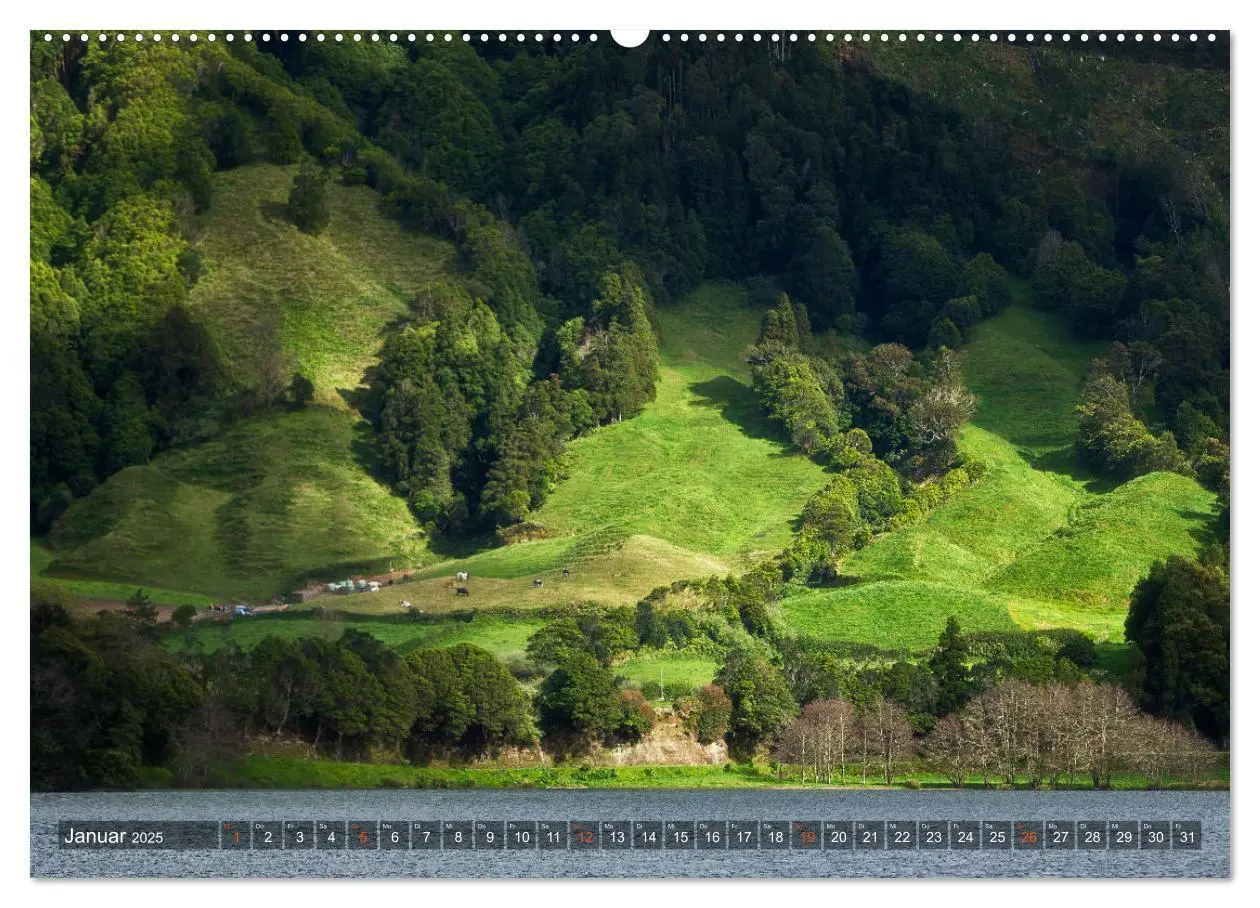Select red Sunday date 5
The width and height of the screenshot is (1260, 908).
[362, 836]
